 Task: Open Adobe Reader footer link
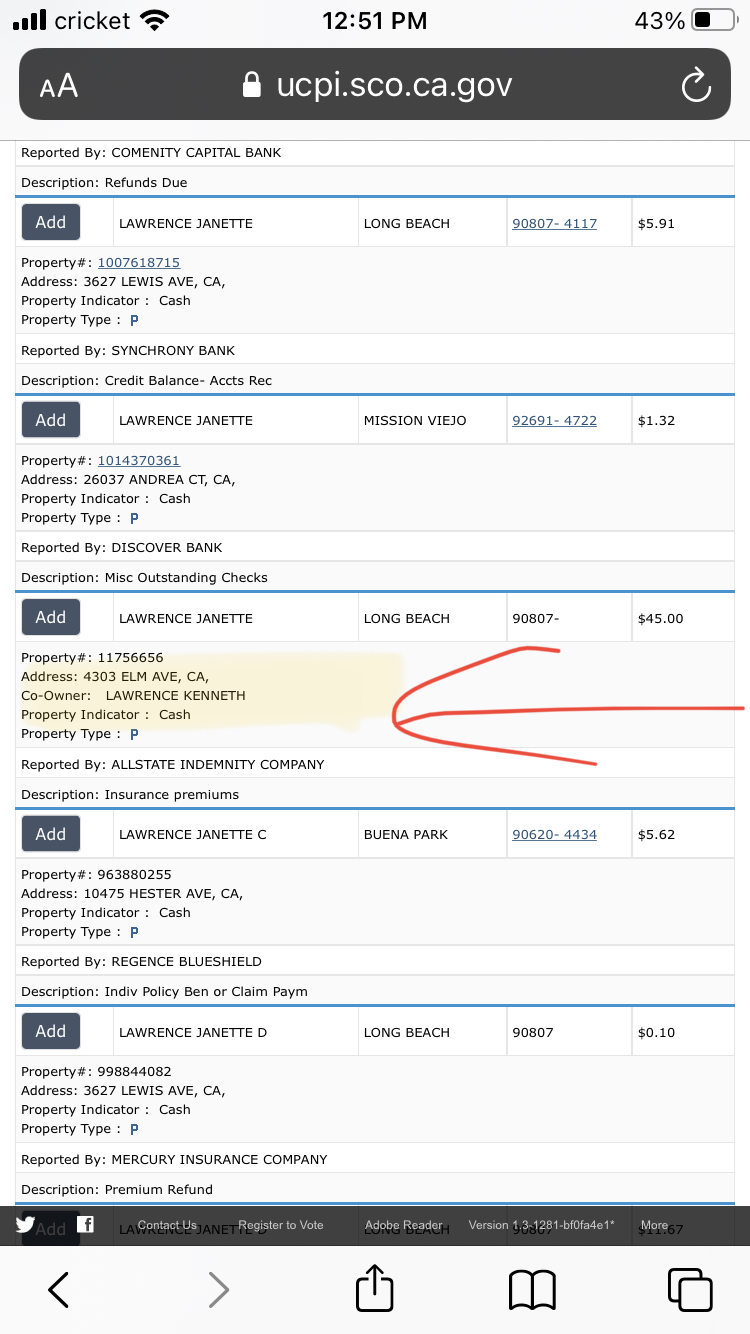point(403,1225)
